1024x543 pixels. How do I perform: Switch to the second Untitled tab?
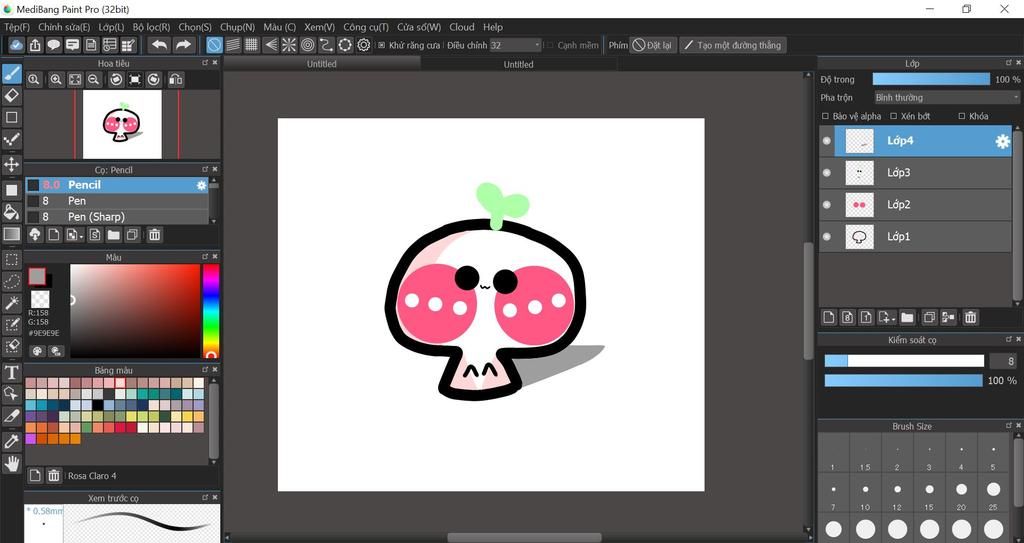519,64
